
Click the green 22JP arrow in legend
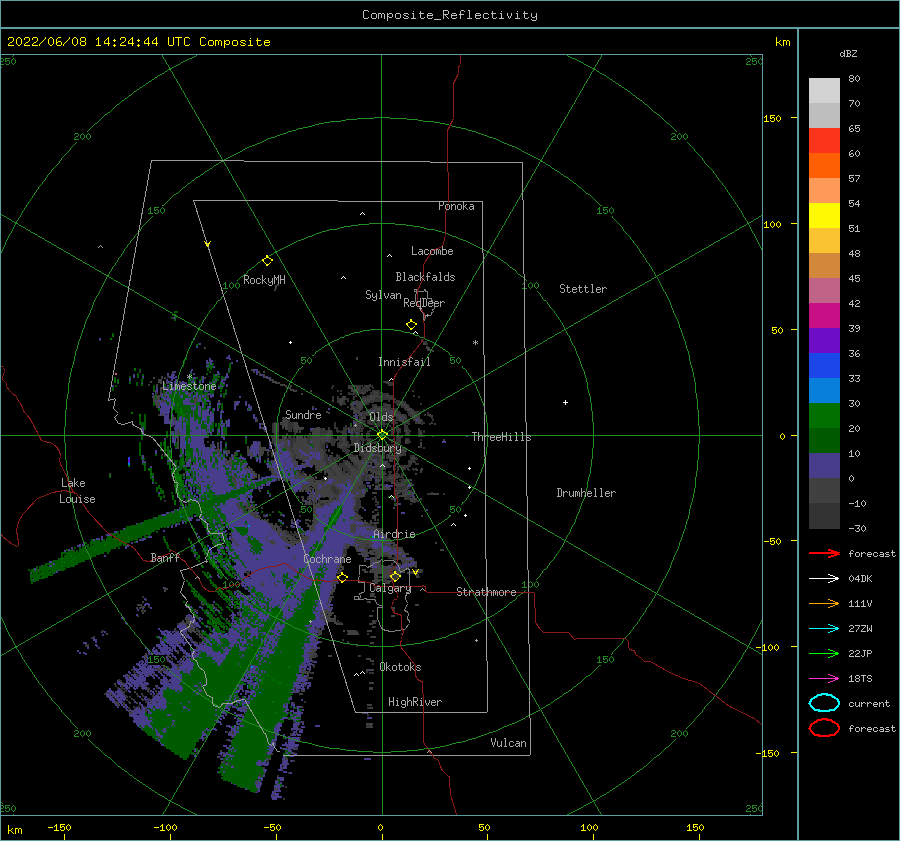824,653
